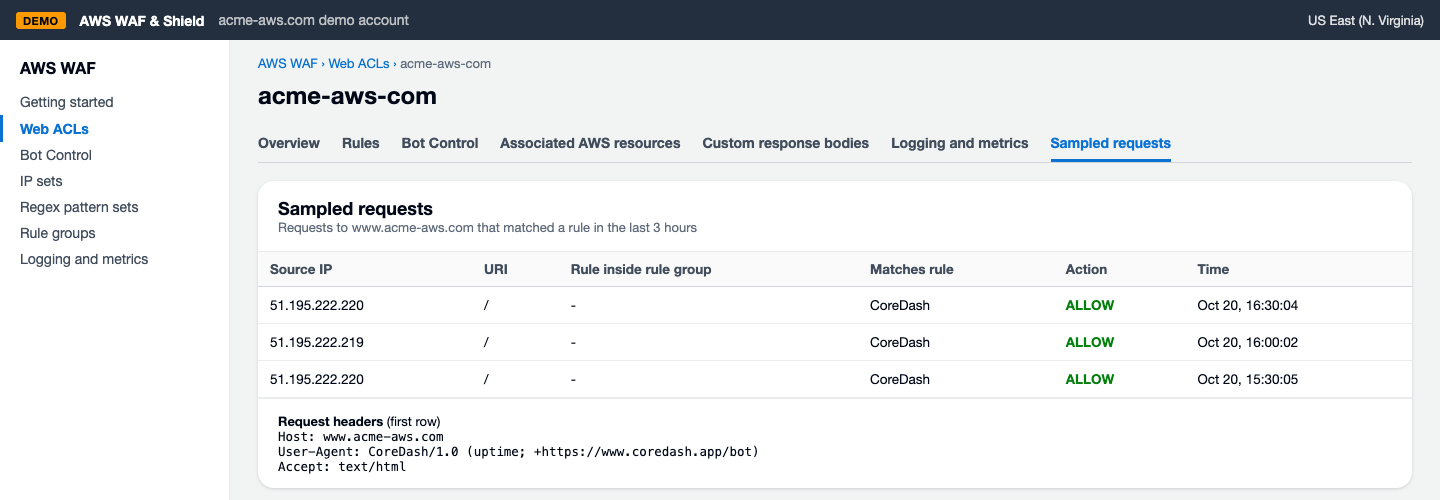Viewport: 1440px width, 500px height.
Task: Click CoreDash in the 16:00:02 row
Action: 900,342
